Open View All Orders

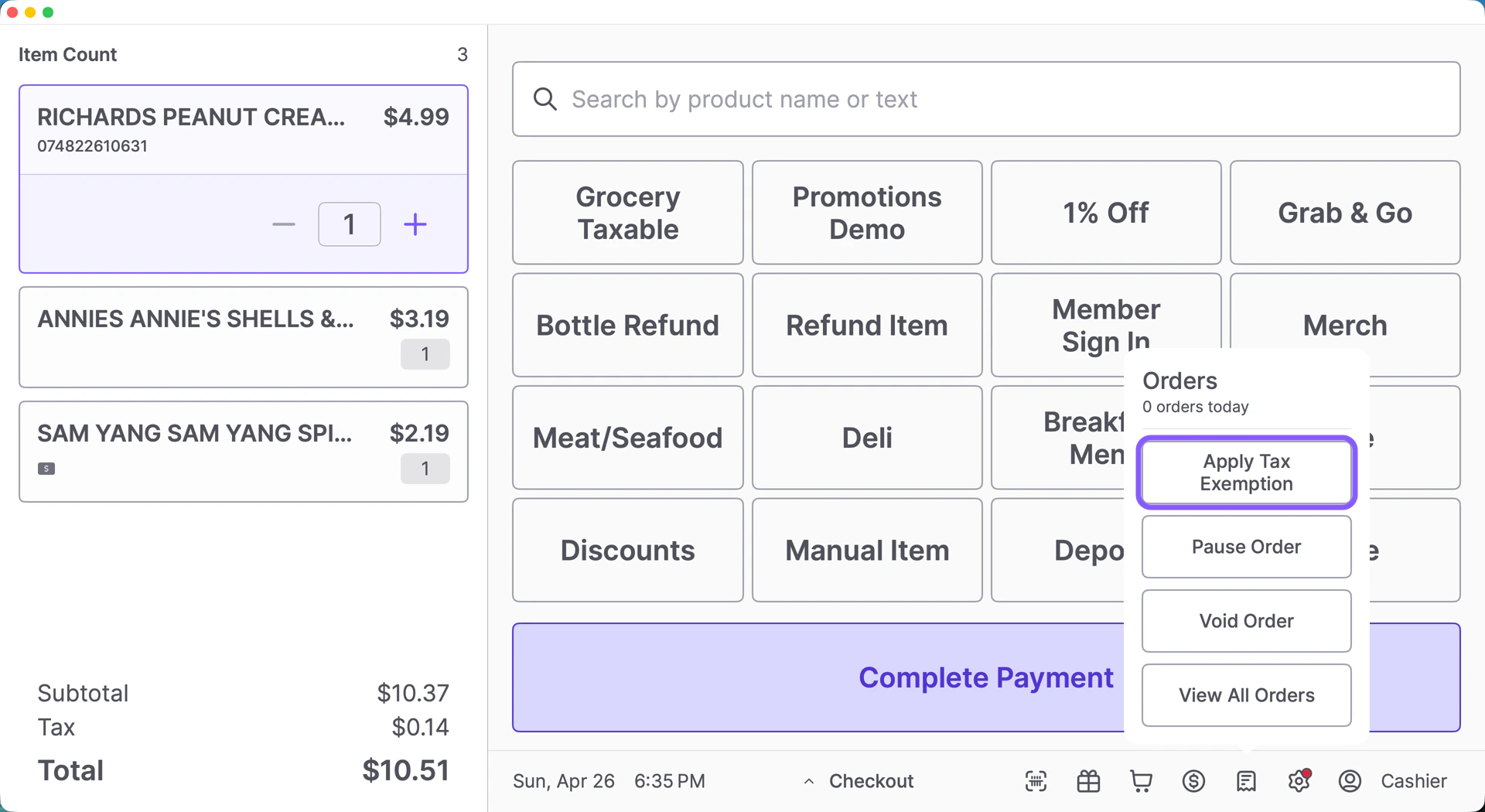(1245, 694)
